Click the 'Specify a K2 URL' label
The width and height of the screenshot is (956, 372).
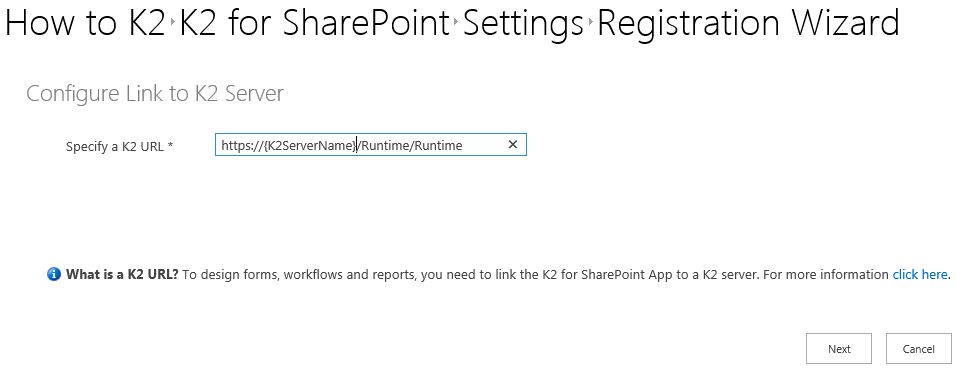[x=120, y=146]
